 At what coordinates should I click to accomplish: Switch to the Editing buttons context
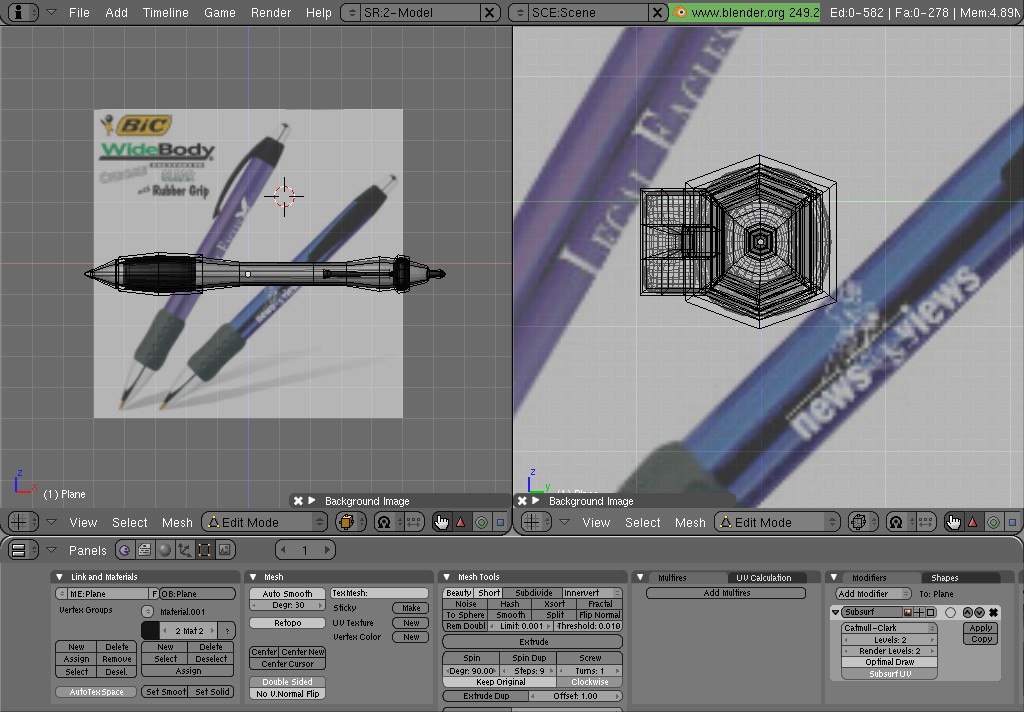[204, 550]
